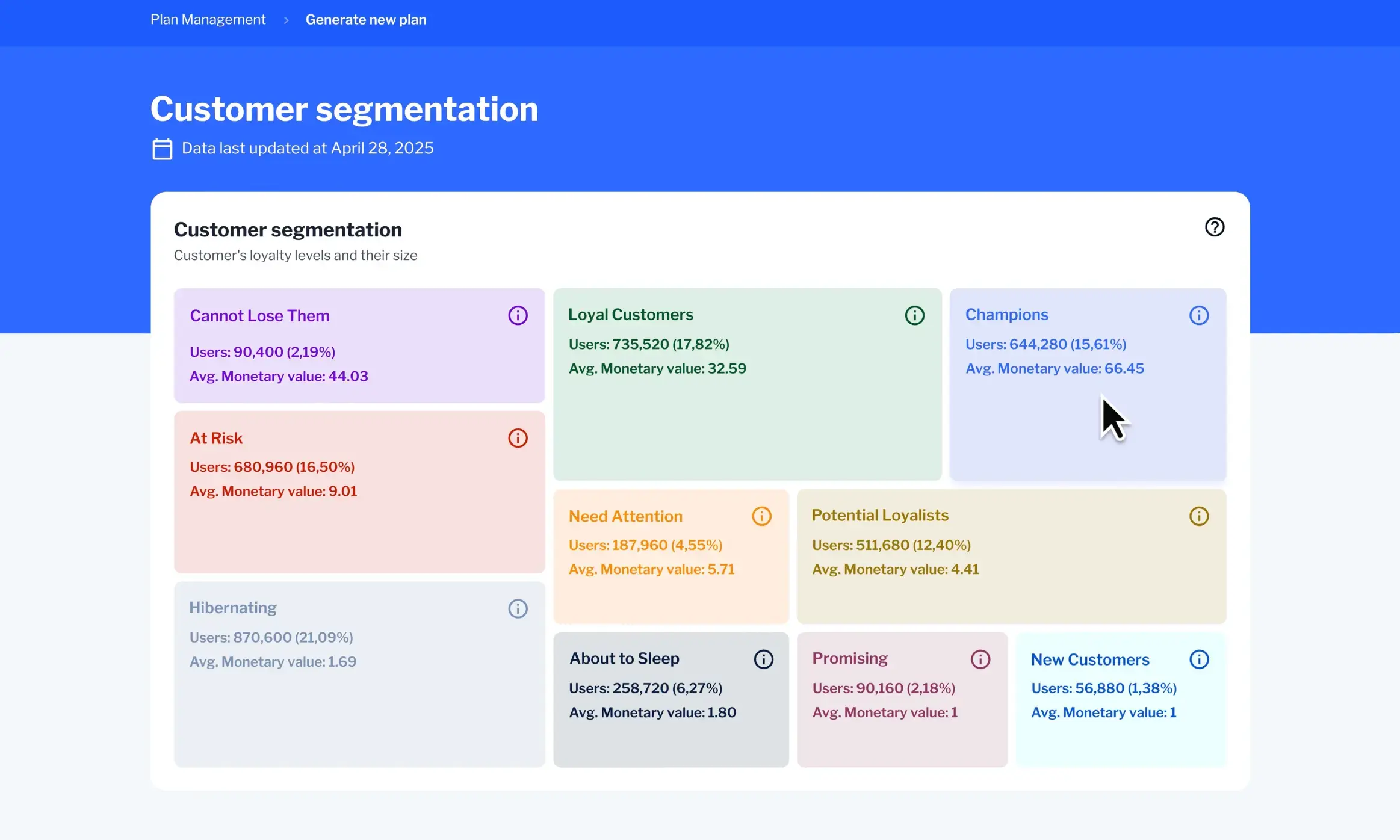The image size is (1400, 840).
Task: Click info icon on Cannot Lose Them card
Action: click(518, 315)
